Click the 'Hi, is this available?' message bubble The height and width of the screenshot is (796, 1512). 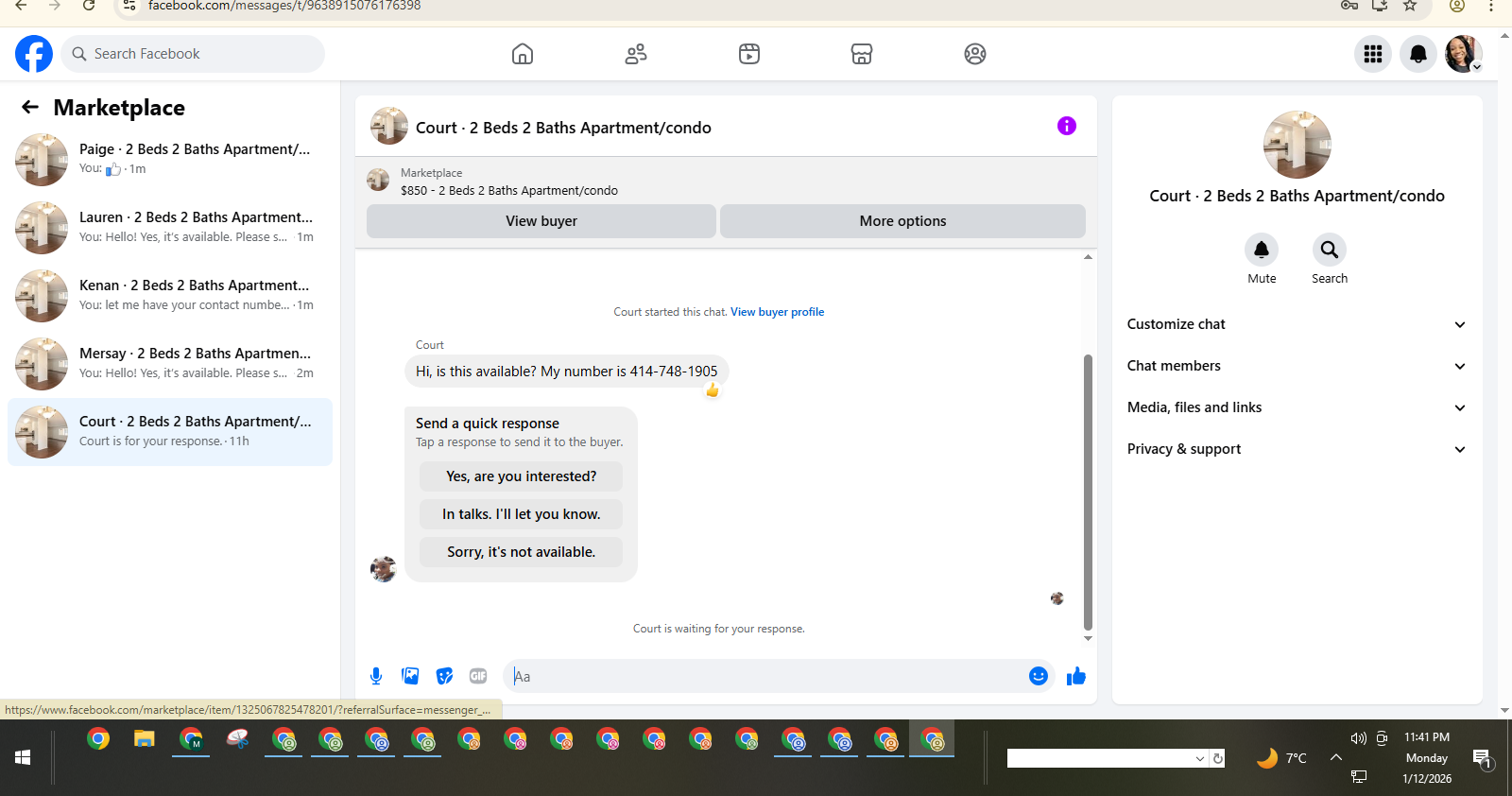[x=567, y=372]
